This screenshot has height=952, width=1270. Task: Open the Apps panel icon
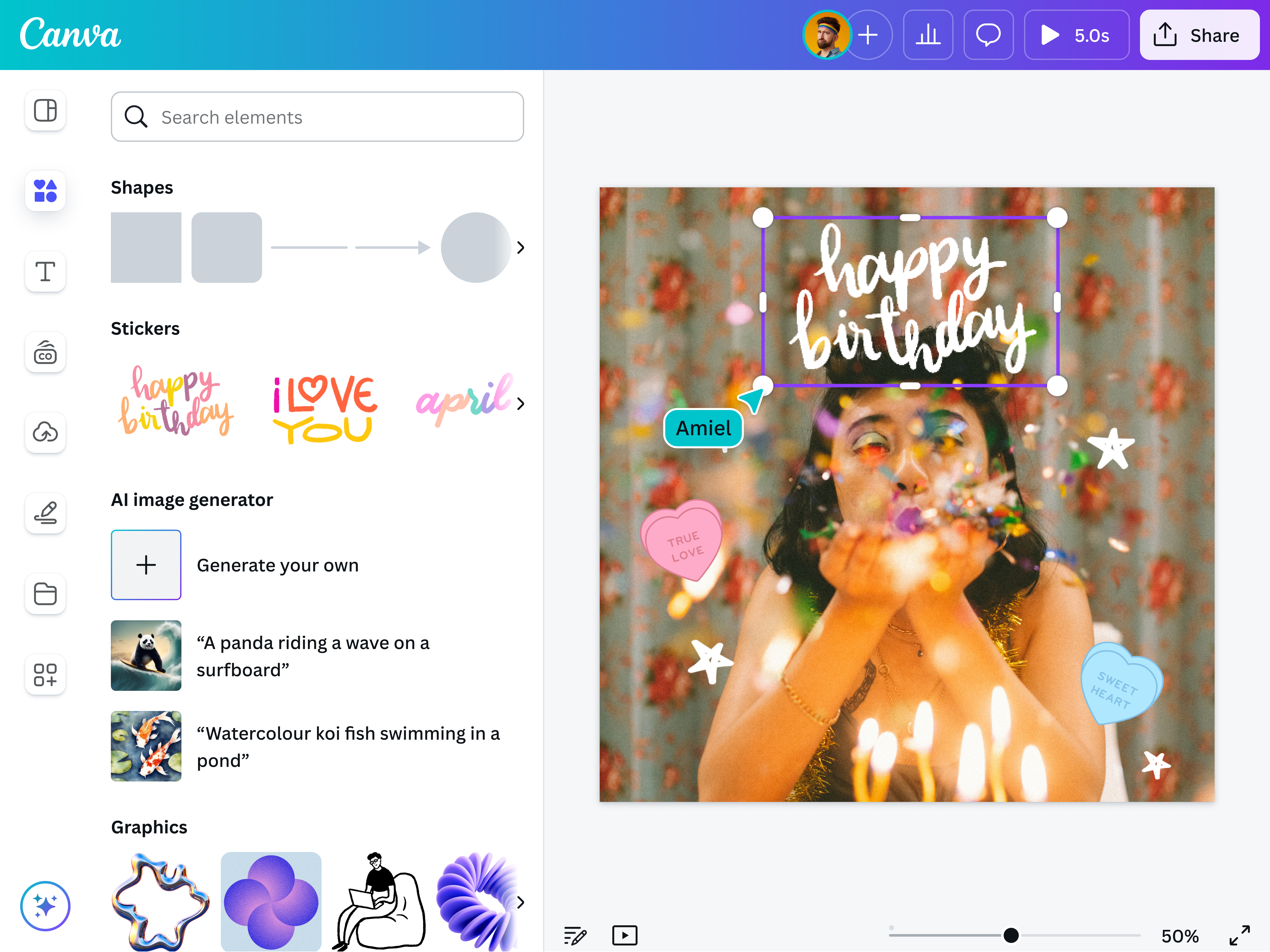[x=45, y=675]
